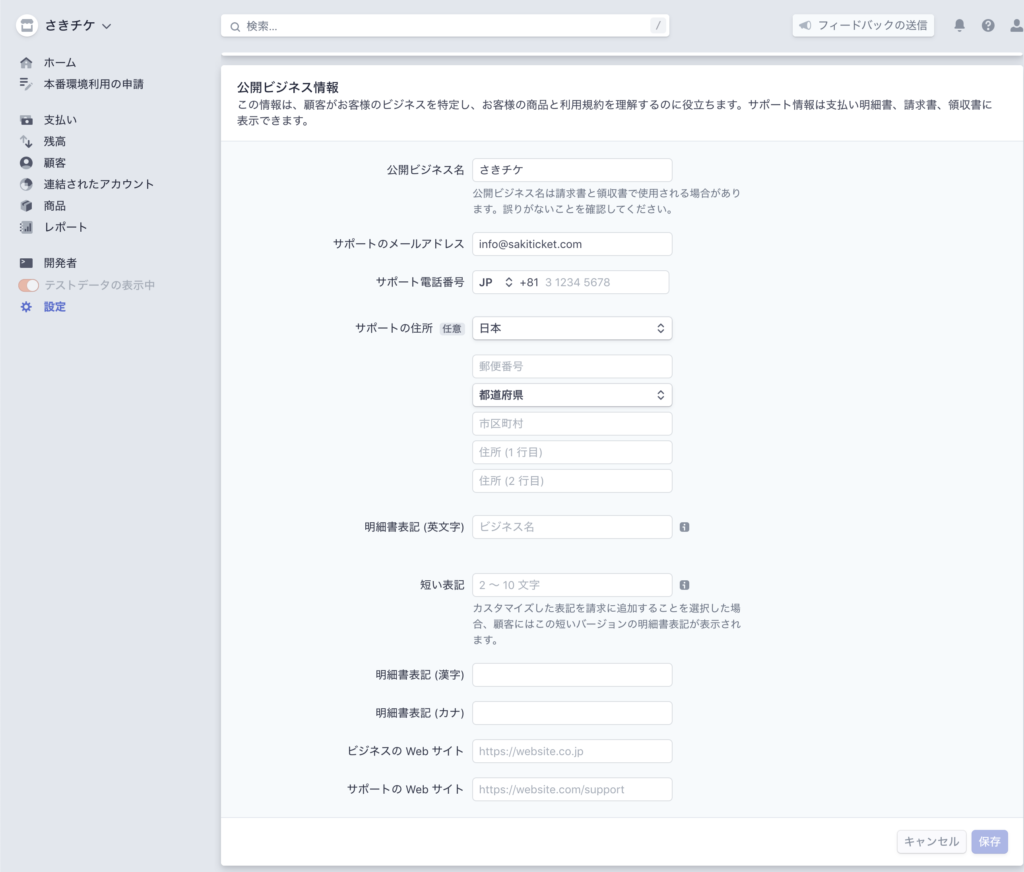Image resolution: width=1024 pixels, height=872 pixels.
Task: Open 商品 in the sidebar
Action: pyautogui.click(x=55, y=206)
